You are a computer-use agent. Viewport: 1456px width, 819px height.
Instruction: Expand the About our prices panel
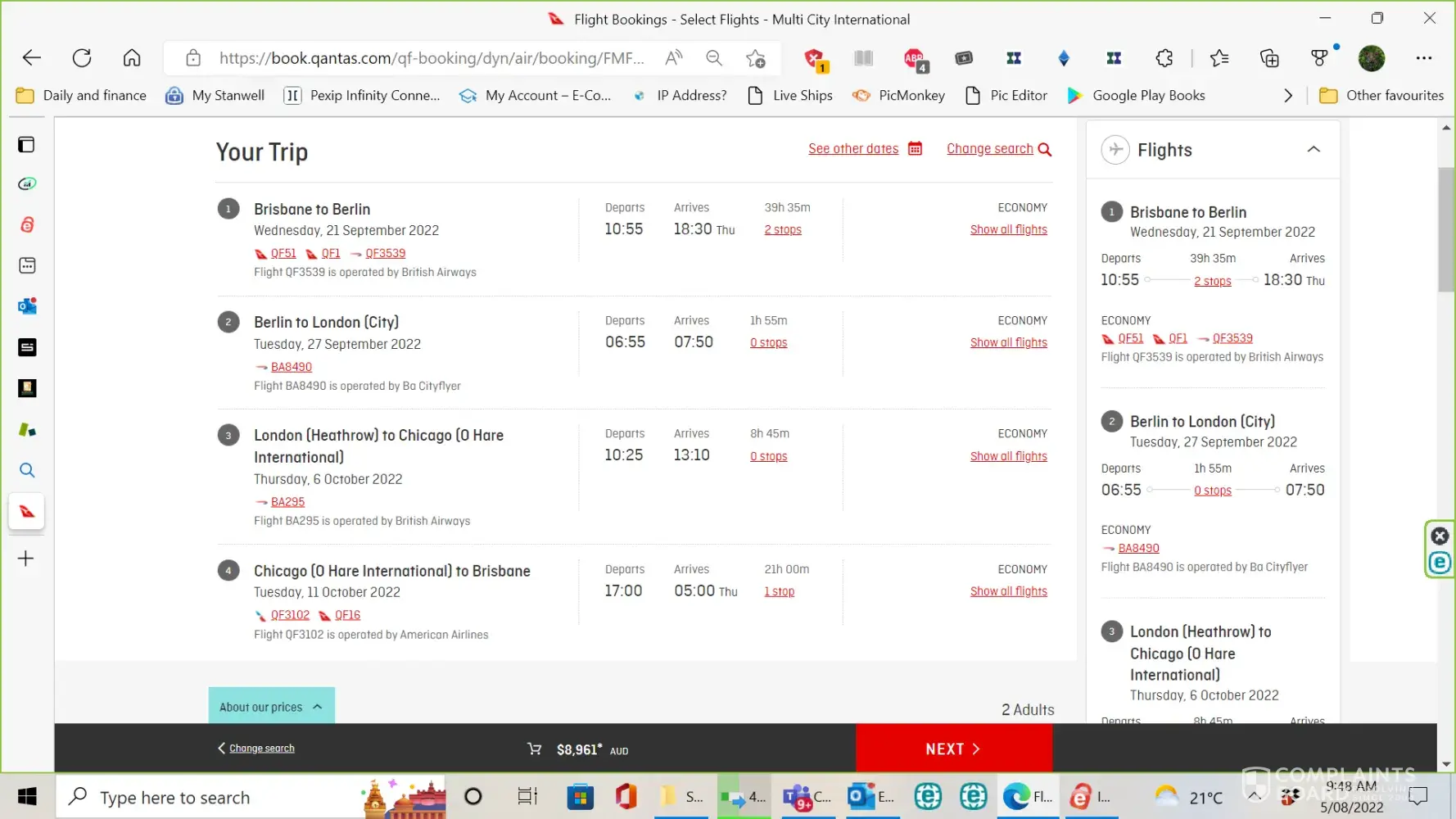[271, 707]
